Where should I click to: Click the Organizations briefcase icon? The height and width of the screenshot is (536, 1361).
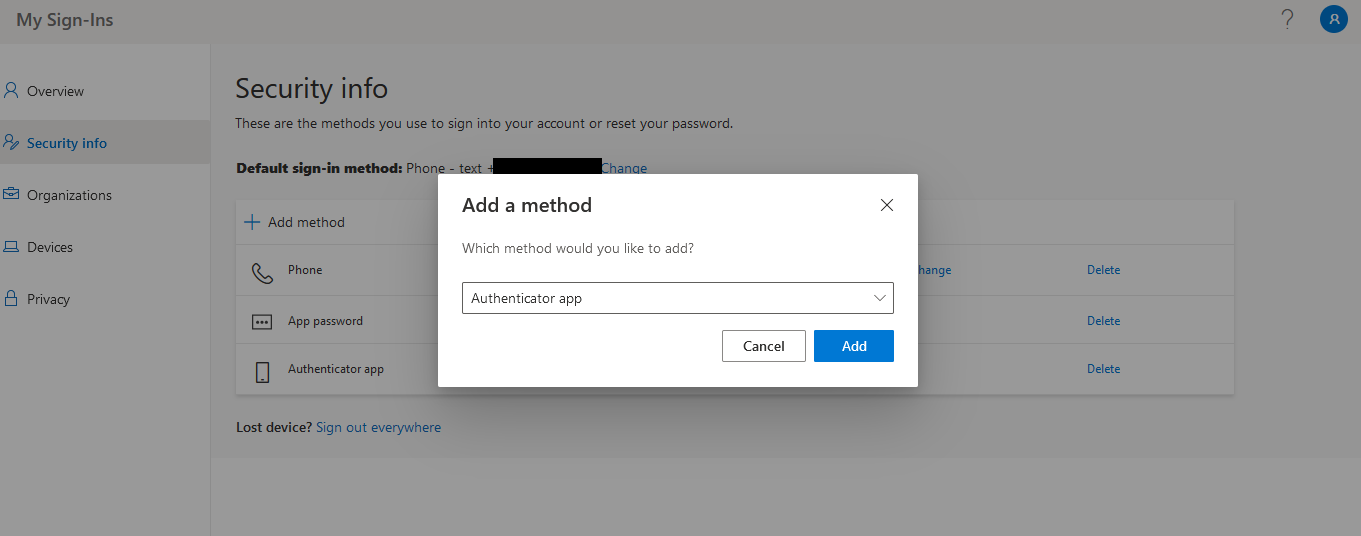pos(11,194)
